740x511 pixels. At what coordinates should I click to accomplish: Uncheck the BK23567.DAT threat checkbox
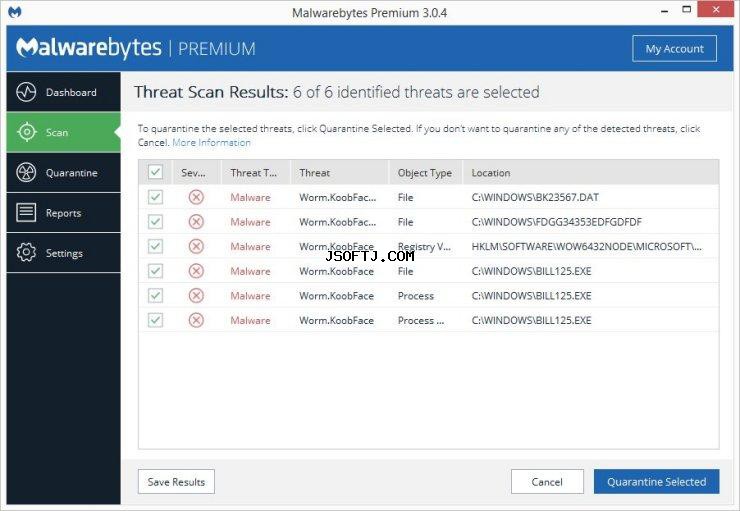tap(155, 197)
